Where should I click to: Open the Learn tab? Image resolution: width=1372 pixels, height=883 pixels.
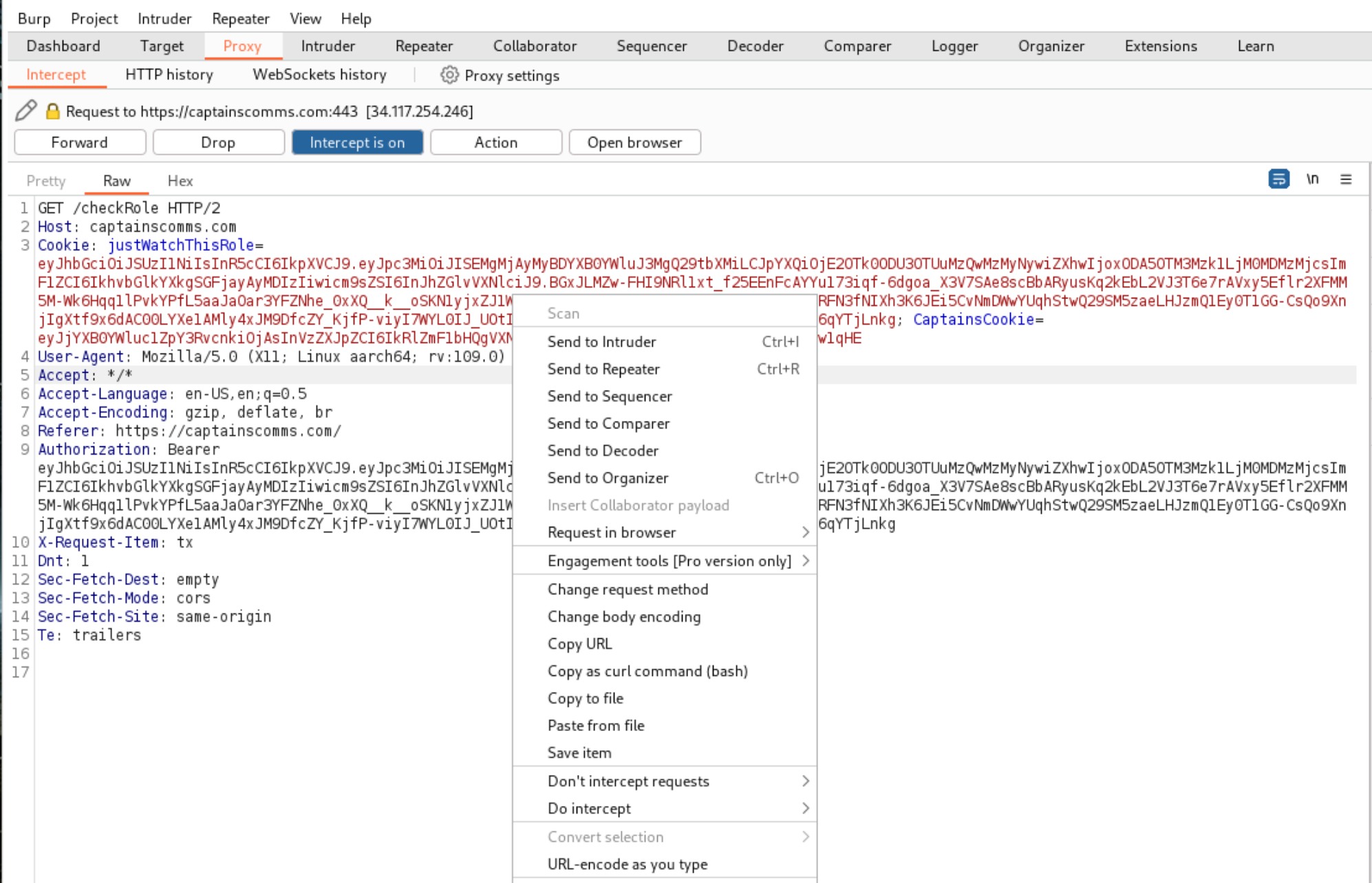point(1256,46)
